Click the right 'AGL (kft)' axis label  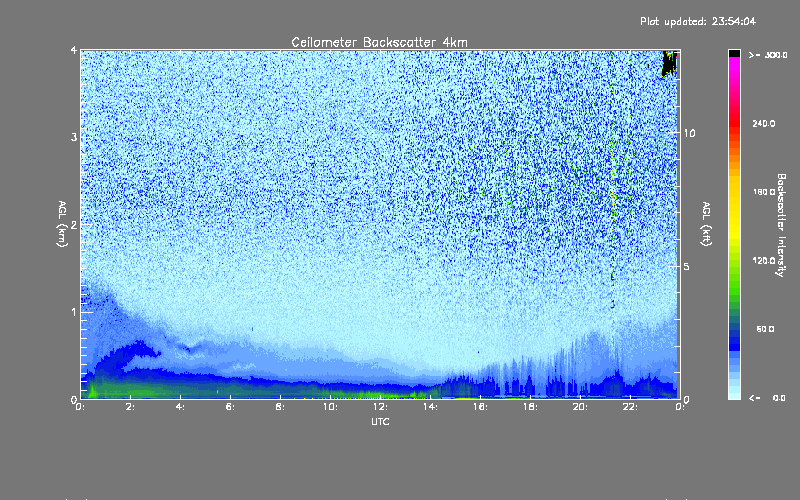coord(706,224)
